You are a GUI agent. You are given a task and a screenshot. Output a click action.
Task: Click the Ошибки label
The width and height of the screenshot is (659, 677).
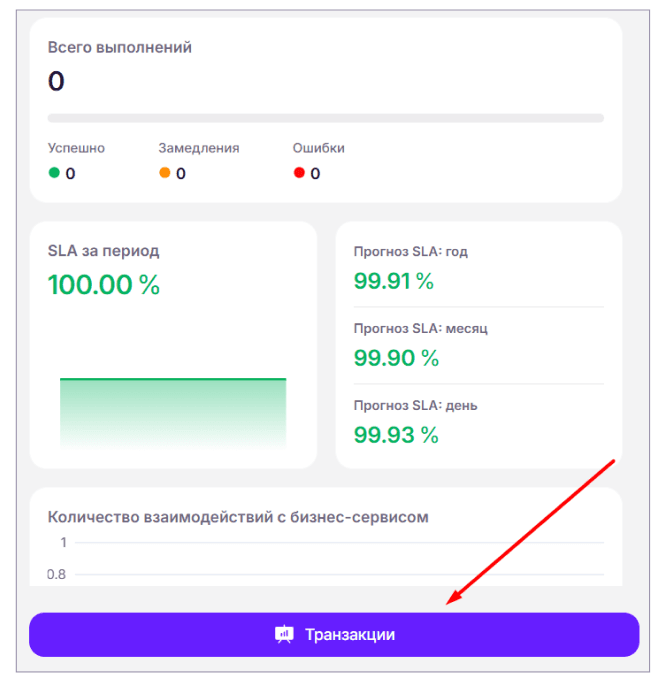point(318,148)
